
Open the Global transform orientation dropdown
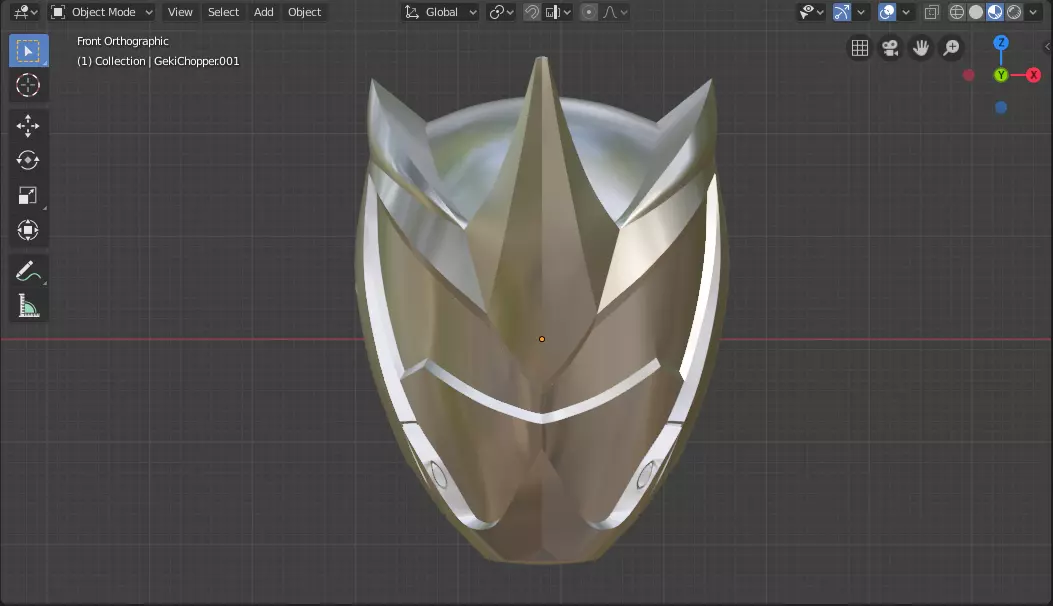(x=441, y=12)
